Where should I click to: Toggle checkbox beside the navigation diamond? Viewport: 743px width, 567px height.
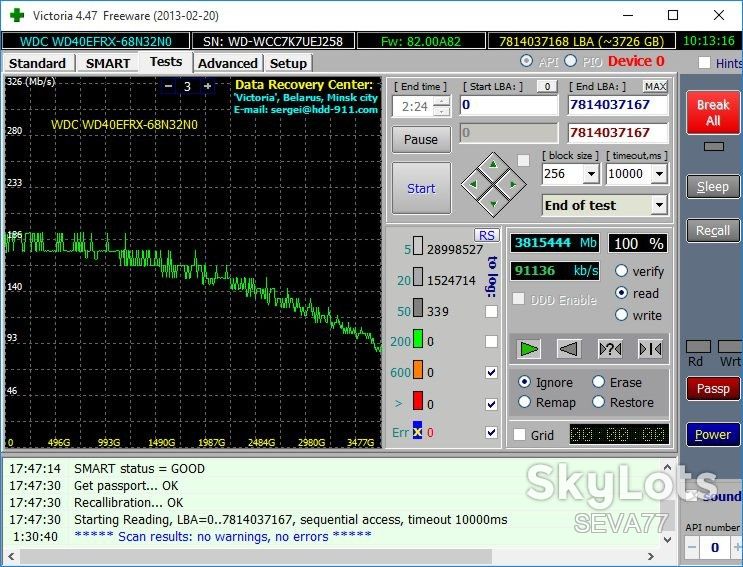523,161
